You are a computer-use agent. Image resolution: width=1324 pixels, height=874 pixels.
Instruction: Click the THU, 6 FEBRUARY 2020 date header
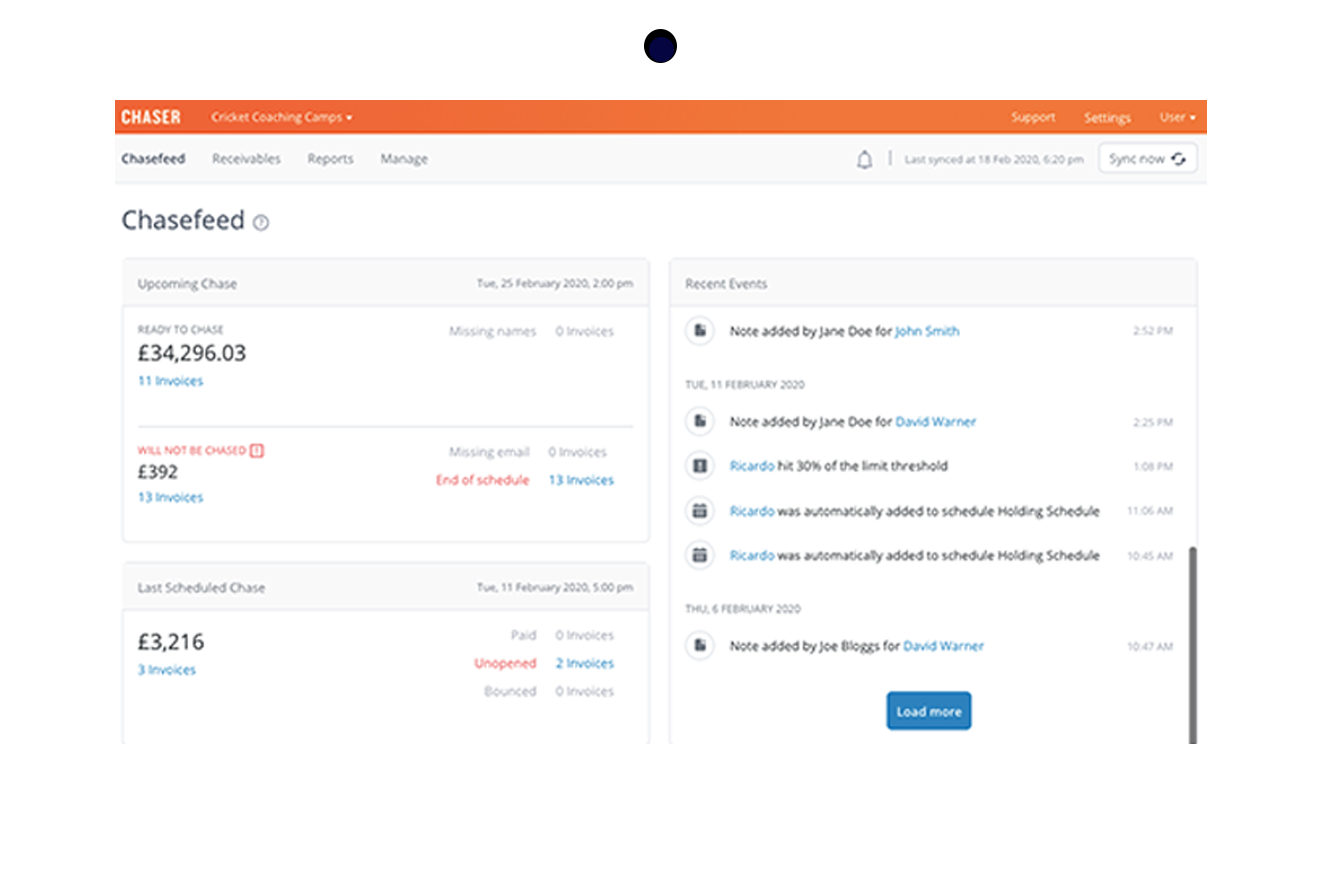point(743,609)
